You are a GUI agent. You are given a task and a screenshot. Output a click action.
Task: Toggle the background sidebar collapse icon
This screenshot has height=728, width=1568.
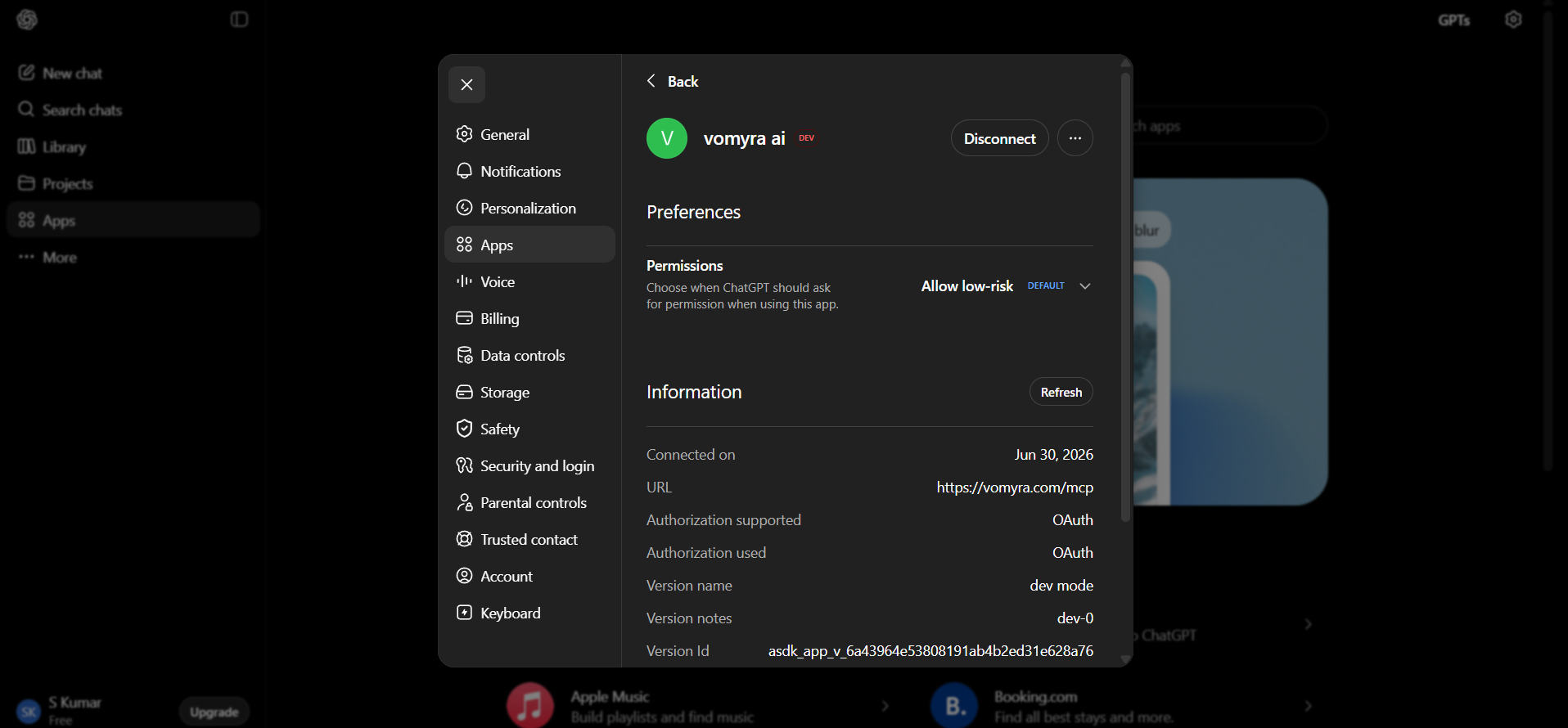pos(239,20)
